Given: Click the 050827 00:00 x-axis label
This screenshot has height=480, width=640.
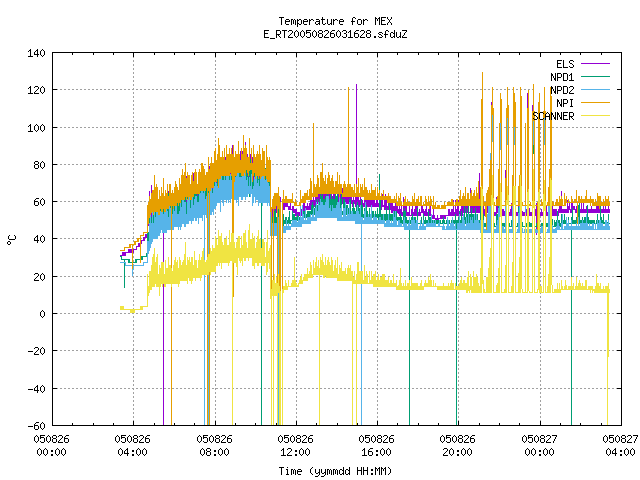Looking at the screenshot, I should [540, 446].
